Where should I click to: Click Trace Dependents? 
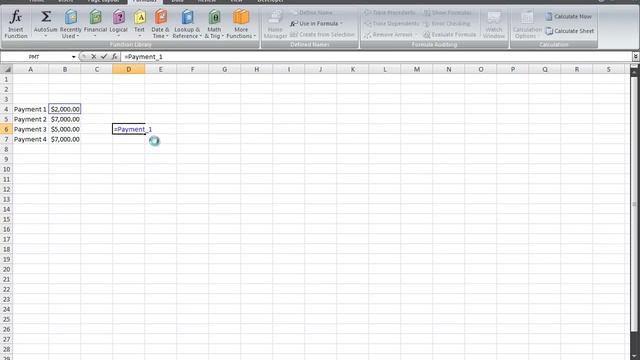pos(391,24)
